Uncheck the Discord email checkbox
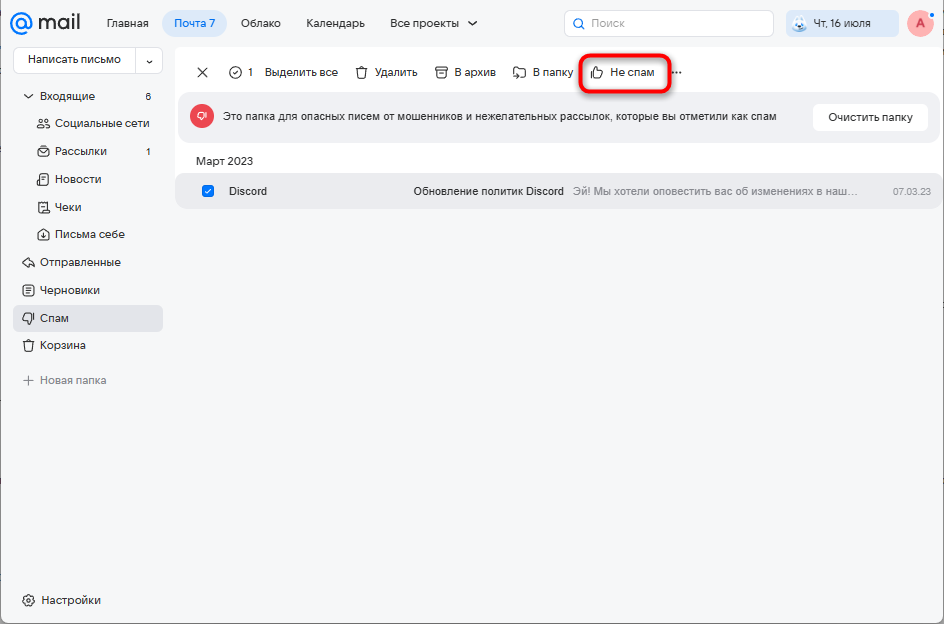 [208, 191]
